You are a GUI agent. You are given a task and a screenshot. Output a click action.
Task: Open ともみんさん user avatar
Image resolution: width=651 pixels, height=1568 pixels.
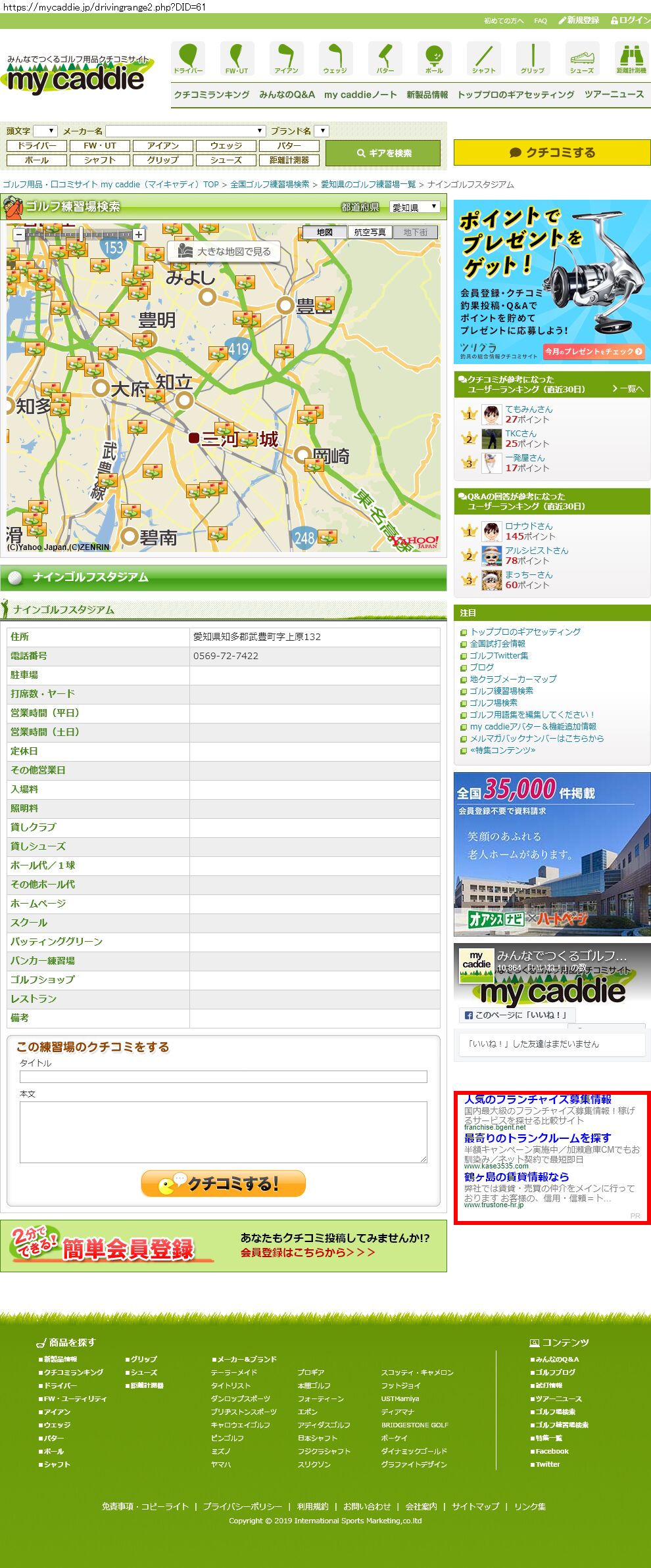point(491,415)
